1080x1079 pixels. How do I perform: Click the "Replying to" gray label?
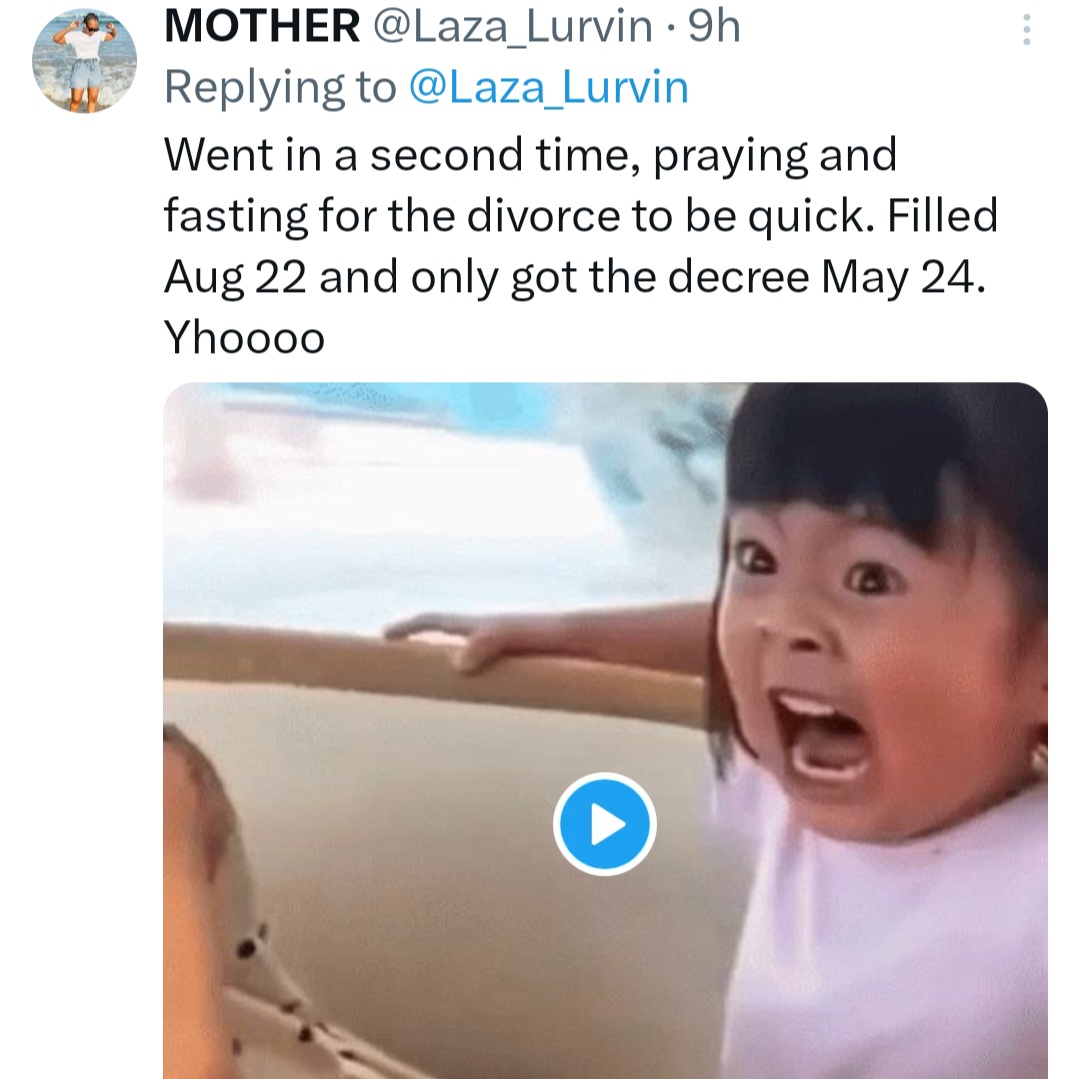[x=280, y=88]
